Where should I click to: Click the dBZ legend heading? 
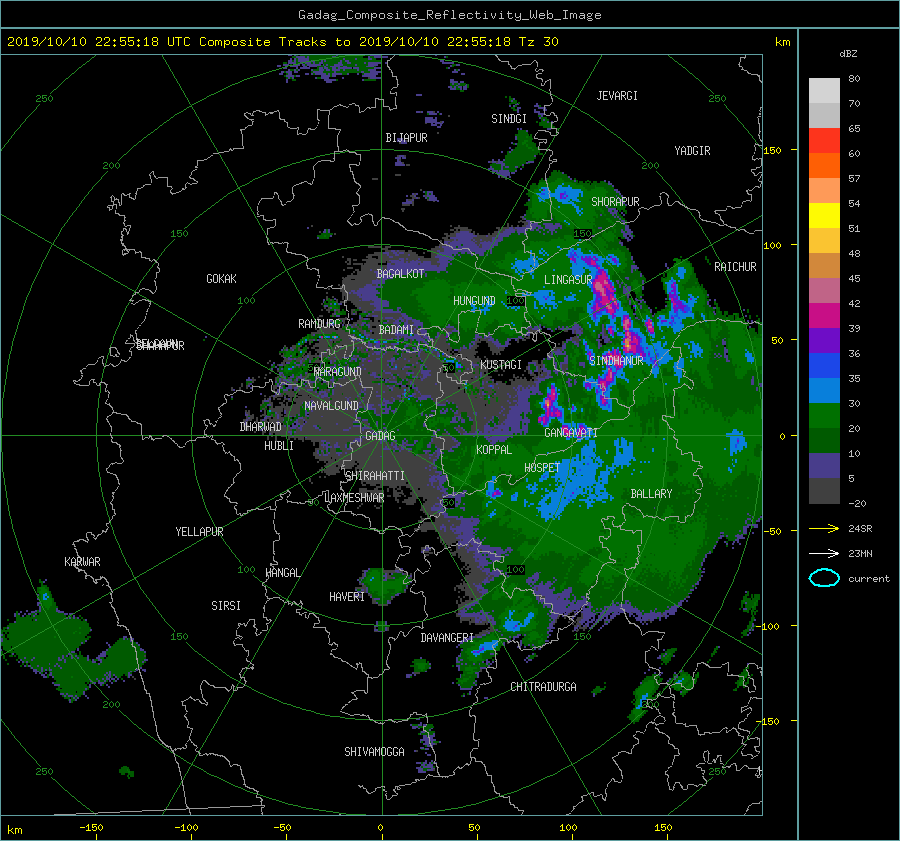(x=848, y=54)
